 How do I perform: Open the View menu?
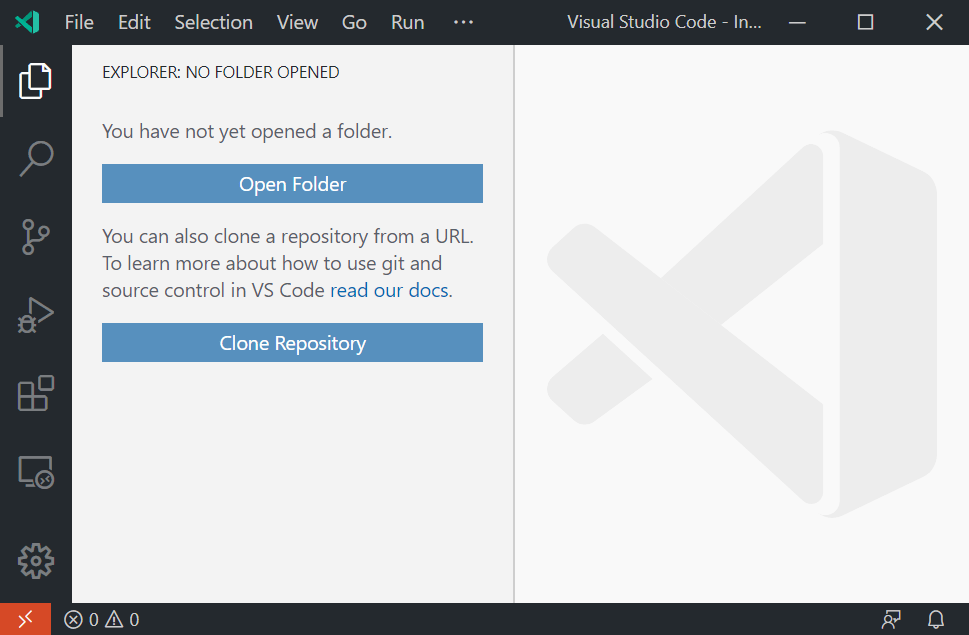pos(297,21)
